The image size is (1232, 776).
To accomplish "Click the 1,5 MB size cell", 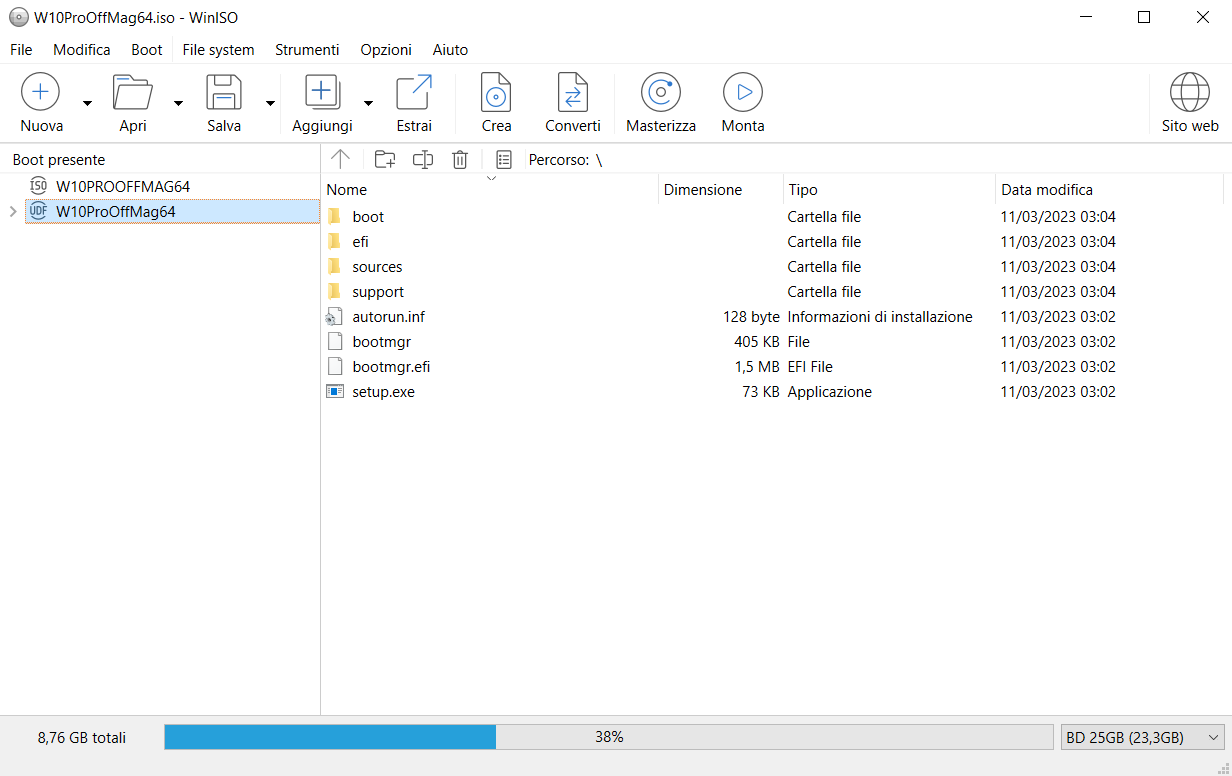I will point(757,366).
